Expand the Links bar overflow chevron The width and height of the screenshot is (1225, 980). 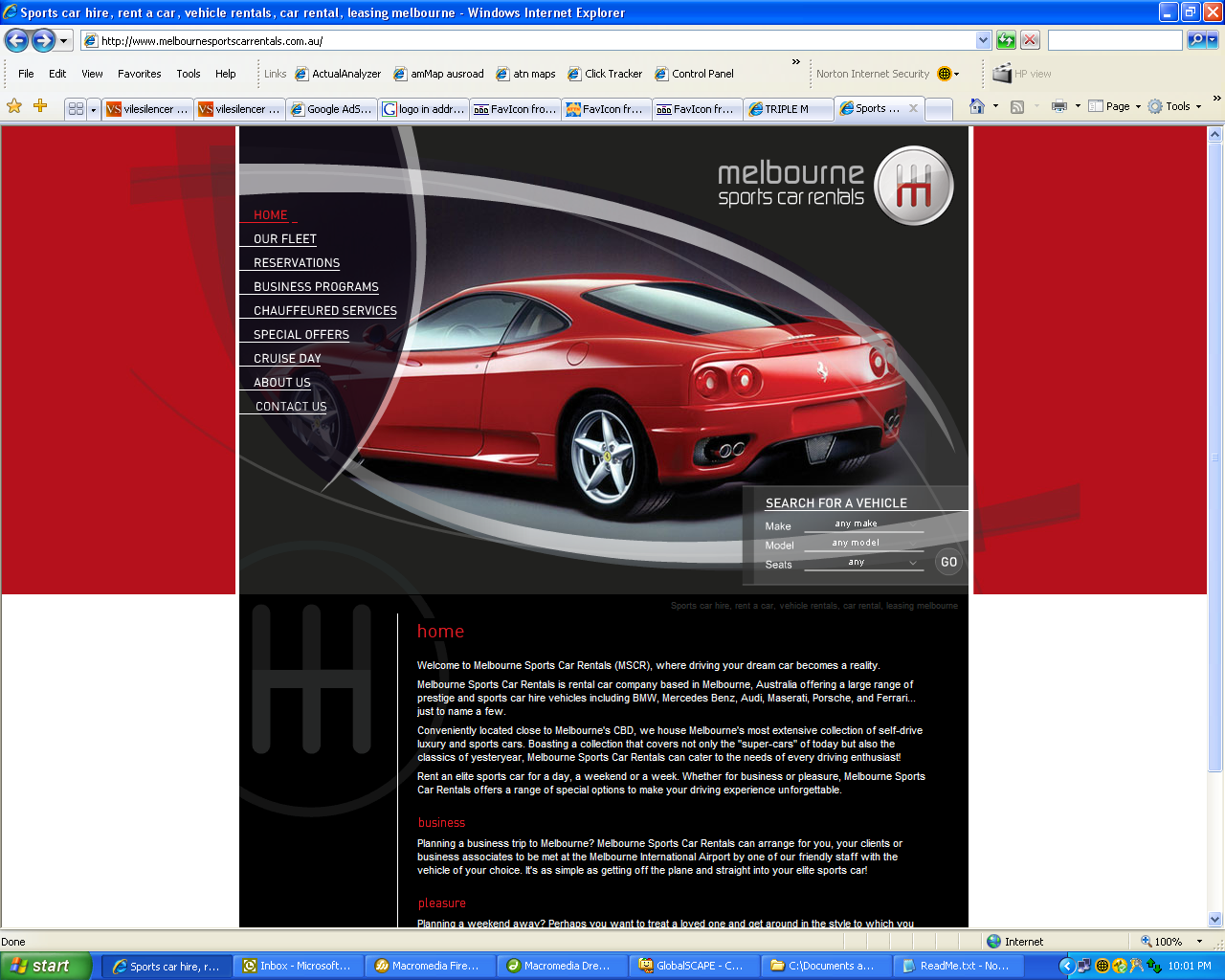795,62
